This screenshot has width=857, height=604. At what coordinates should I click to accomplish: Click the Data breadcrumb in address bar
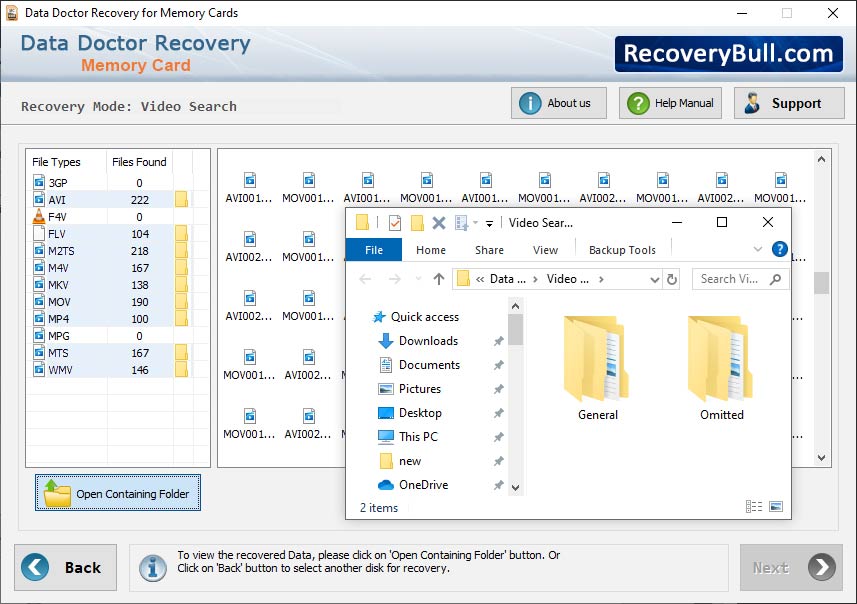(507, 279)
